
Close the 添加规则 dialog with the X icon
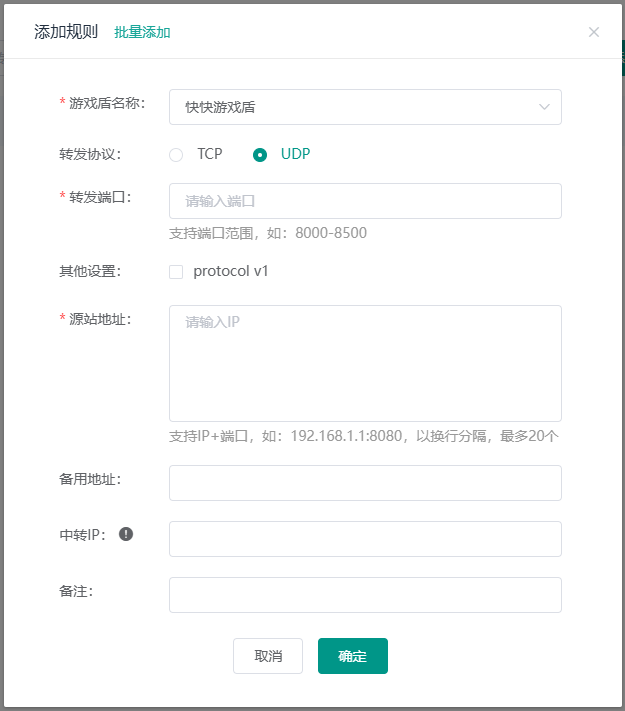(594, 32)
